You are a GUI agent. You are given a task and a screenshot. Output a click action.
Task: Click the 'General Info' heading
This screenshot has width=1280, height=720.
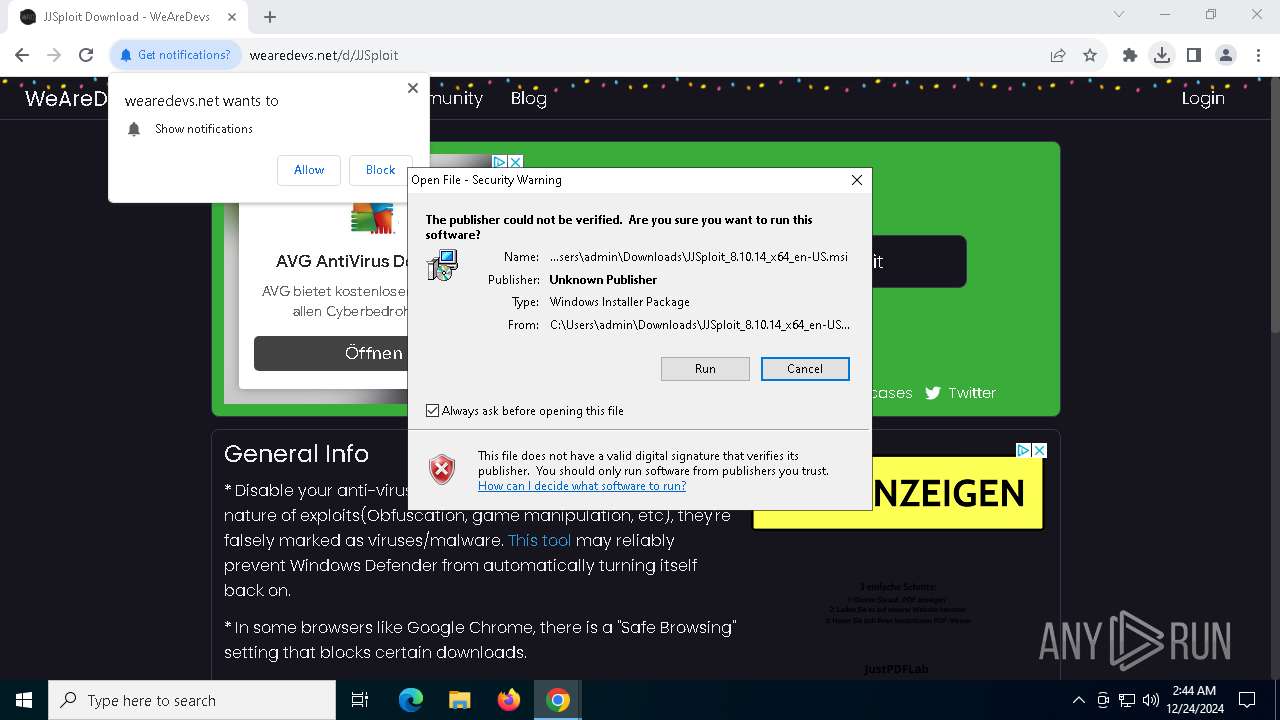tap(296, 454)
